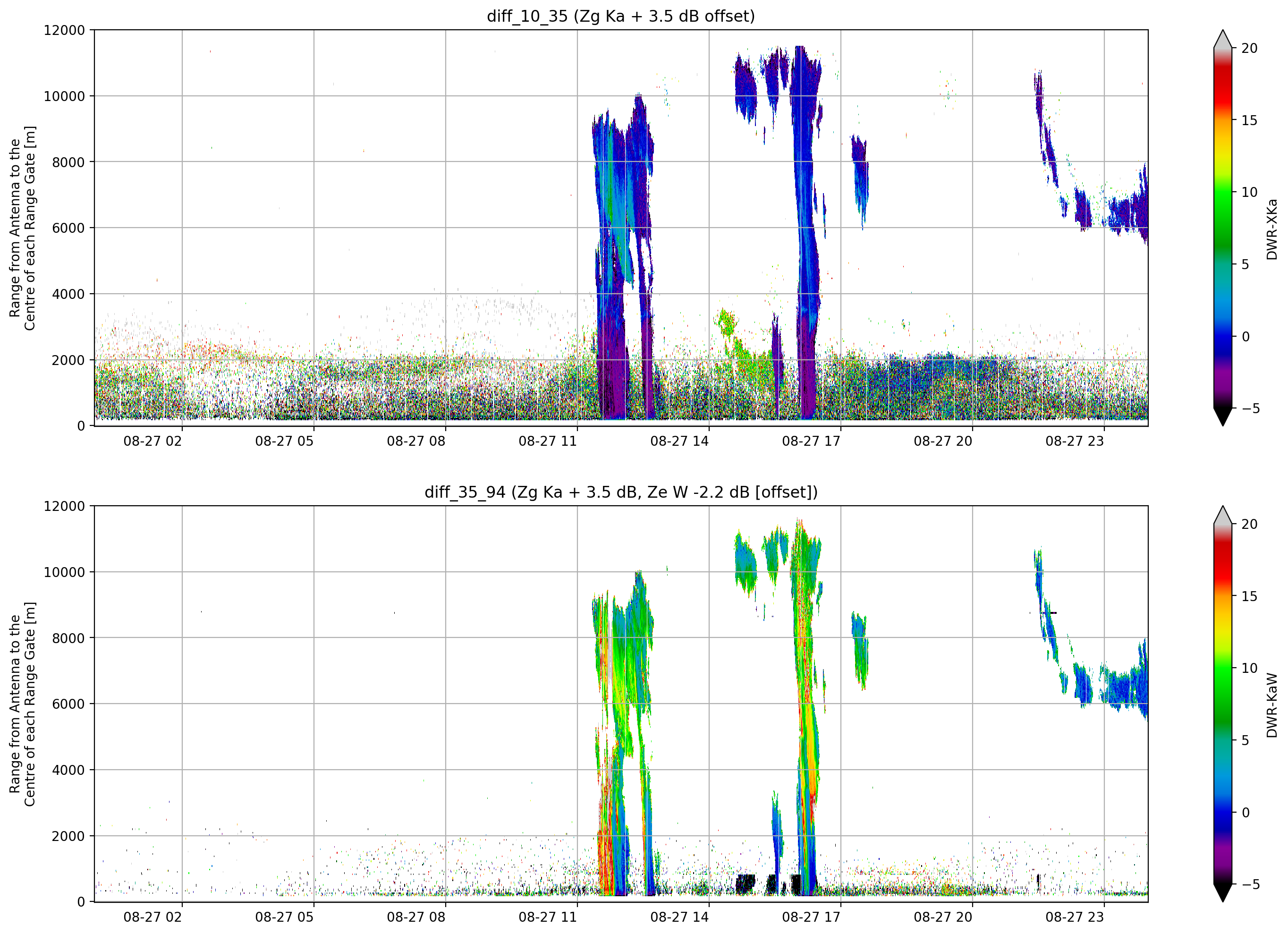Click the y-axis range label of the diff_35_94 plot
This screenshot has width=1288, height=934.
pos(22,704)
